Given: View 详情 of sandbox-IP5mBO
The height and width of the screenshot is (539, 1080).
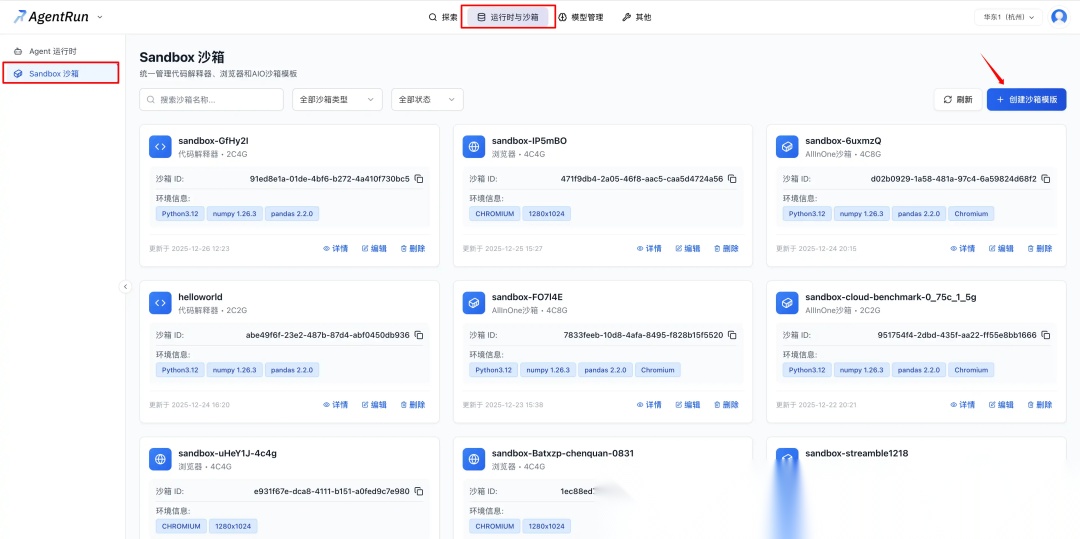Looking at the screenshot, I should (x=649, y=249).
